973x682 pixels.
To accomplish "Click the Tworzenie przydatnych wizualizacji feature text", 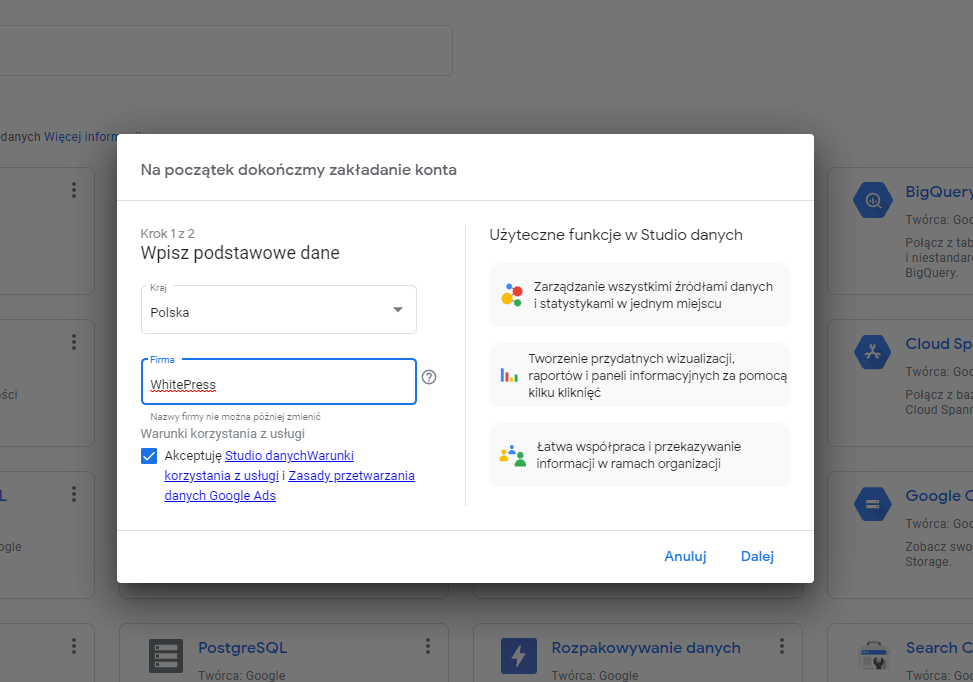I will 657,375.
